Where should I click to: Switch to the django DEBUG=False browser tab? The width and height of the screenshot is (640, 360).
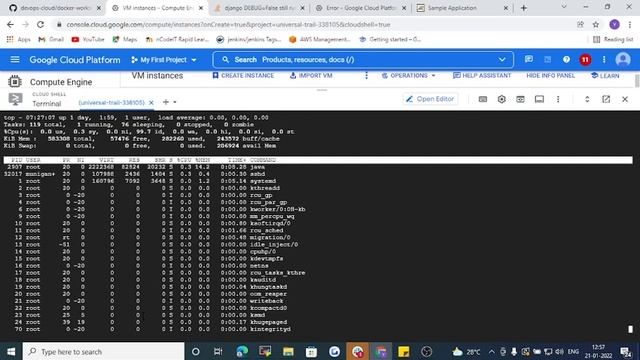pyautogui.click(x=259, y=8)
